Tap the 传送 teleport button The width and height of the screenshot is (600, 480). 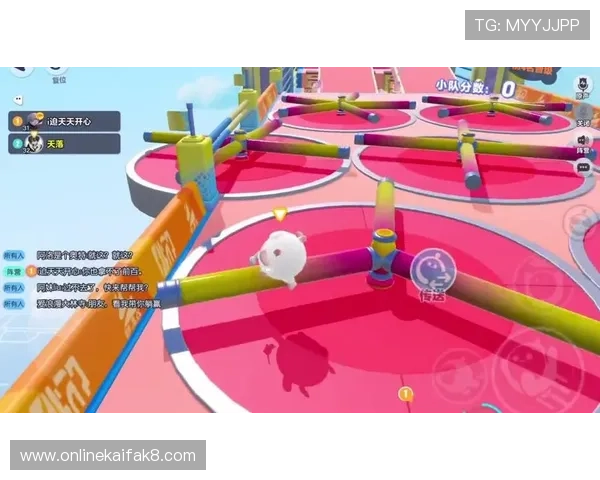(x=432, y=271)
